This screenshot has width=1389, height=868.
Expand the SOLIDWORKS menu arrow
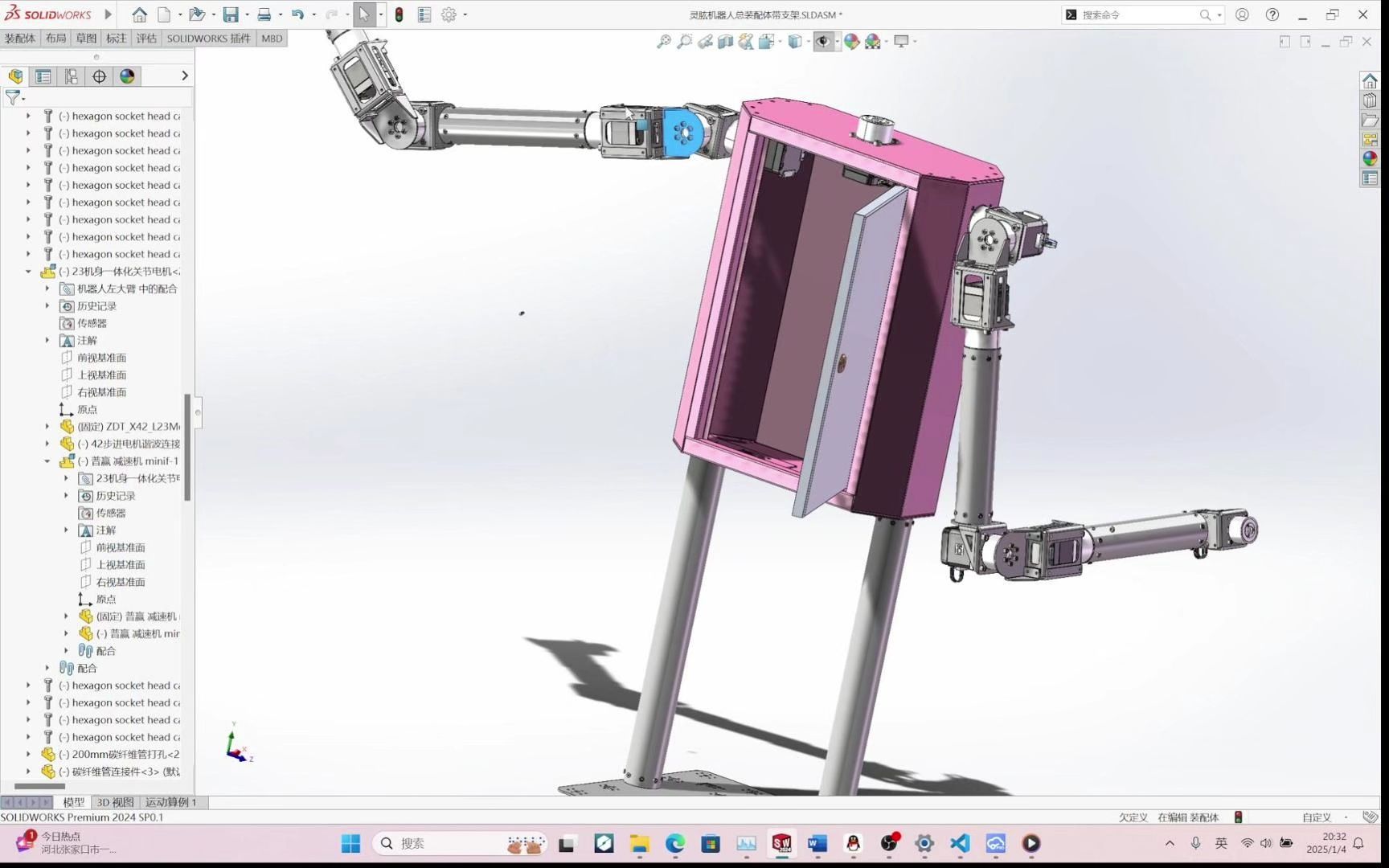109,14
